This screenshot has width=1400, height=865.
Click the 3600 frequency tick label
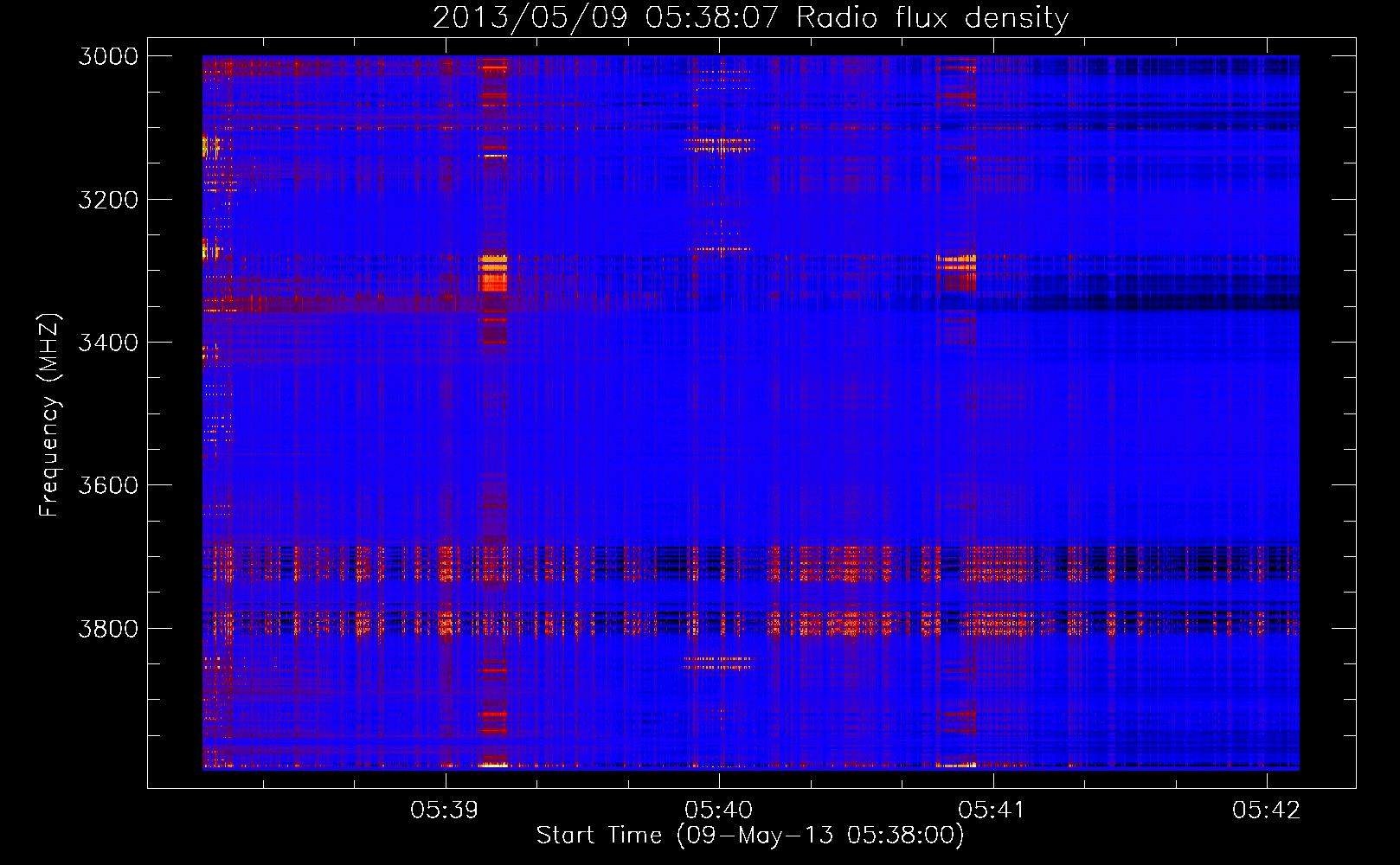(x=108, y=485)
